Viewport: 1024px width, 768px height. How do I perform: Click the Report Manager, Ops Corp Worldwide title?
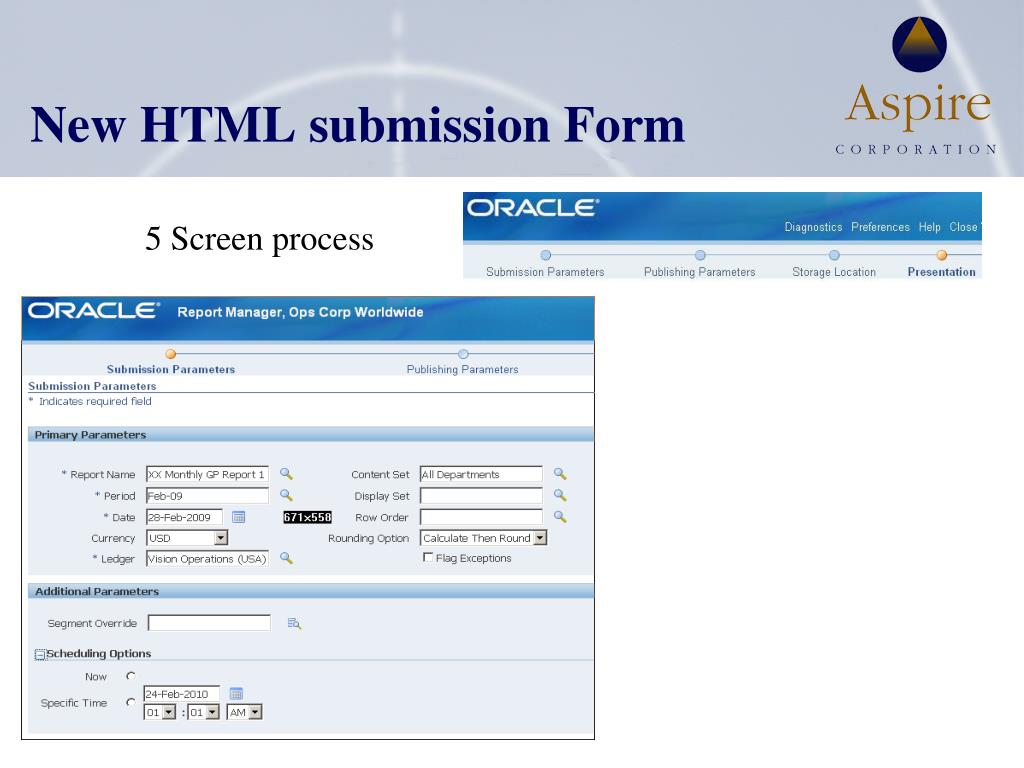[300, 312]
